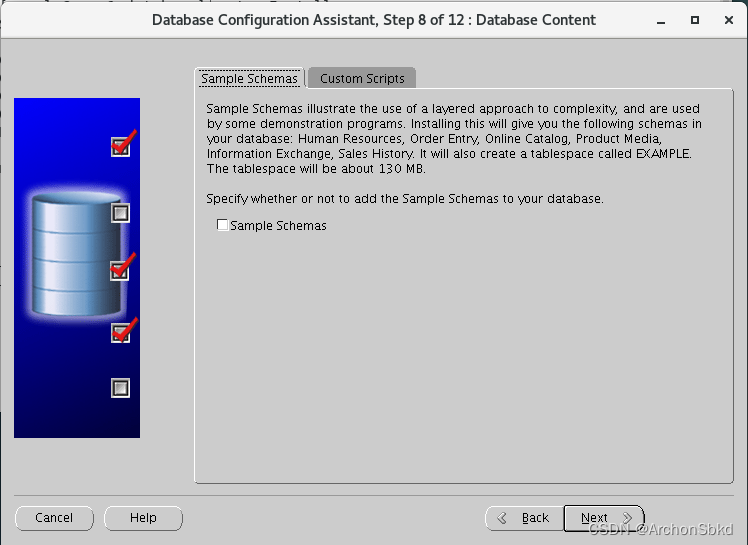Click the text 'The tablespace will be about 130 MB.'
Screen dimensions: 748x545
click(316, 169)
